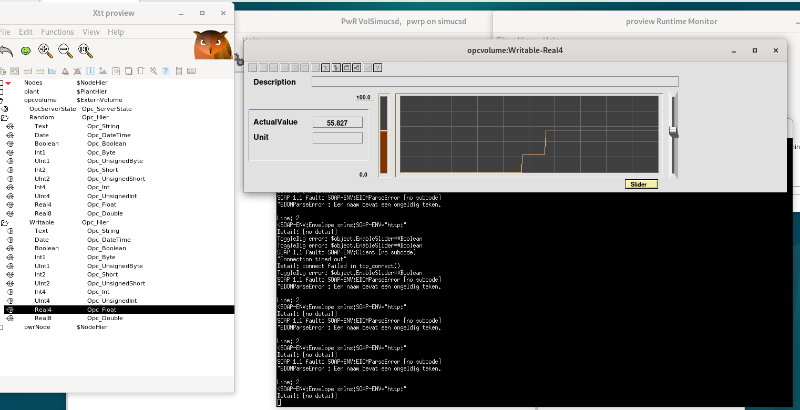Open the View menu in Xtt proview
800x410 pixels.
pyautogui.click(x=91, y=32)
